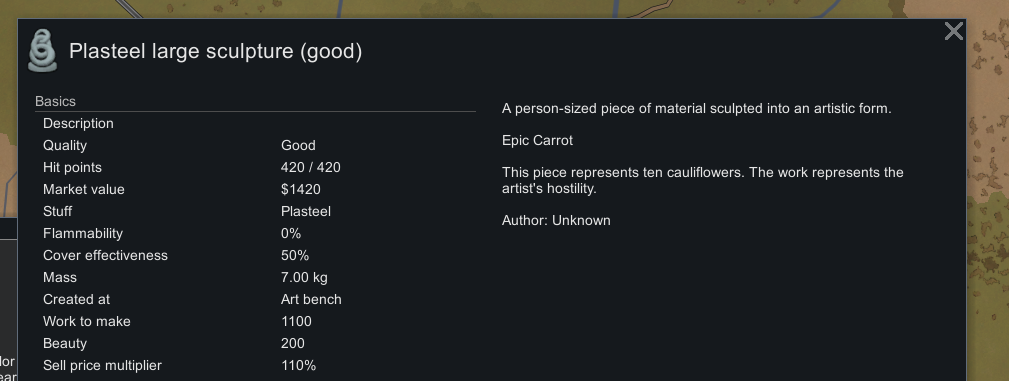The width and height of the screenshot is (1009, 381).
Task: Click the $1420 market value
Action: pyautogui.click(x=301, y=189)
